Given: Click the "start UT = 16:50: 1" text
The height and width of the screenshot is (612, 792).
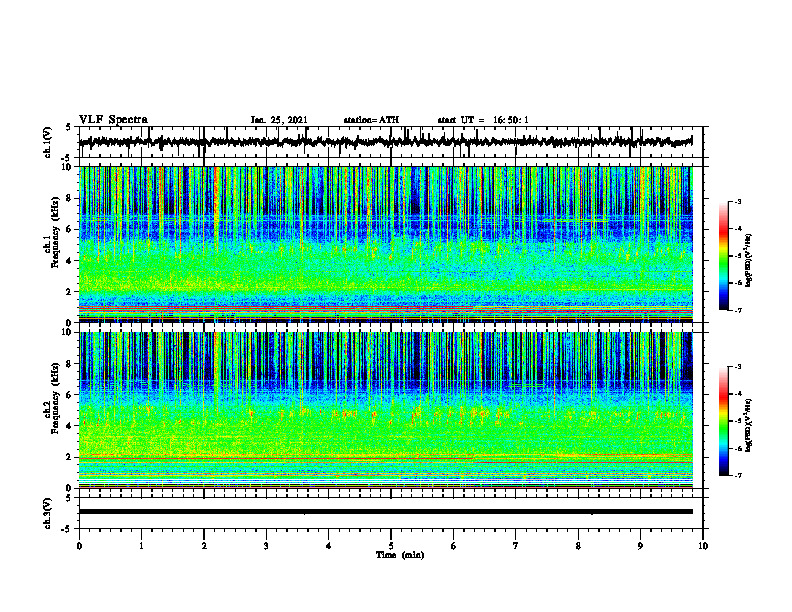Looking at the screenshot, I should (483, 120).
